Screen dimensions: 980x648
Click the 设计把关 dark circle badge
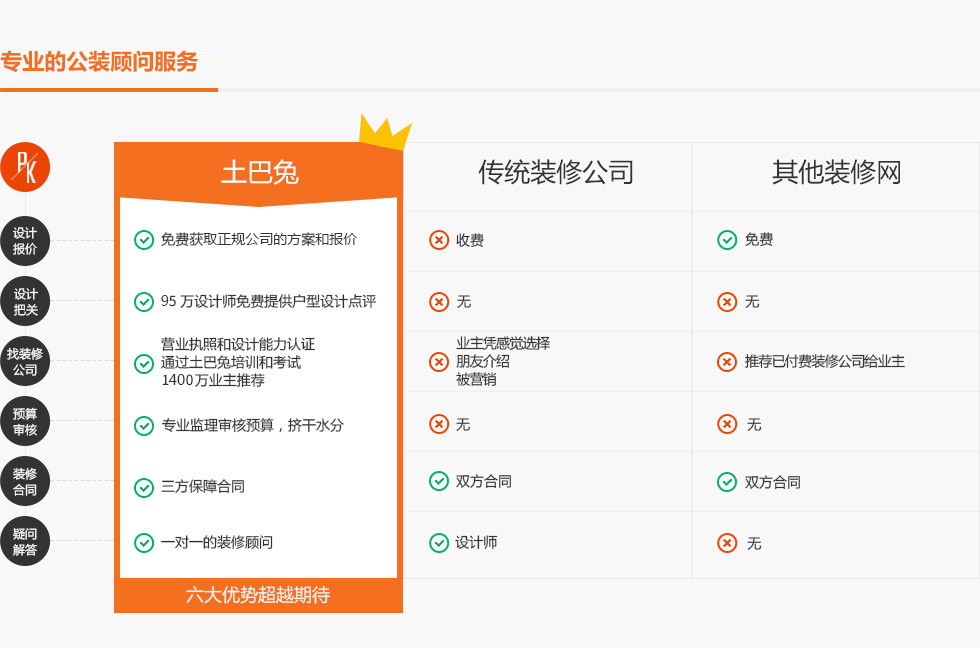[x=25, y=302]
